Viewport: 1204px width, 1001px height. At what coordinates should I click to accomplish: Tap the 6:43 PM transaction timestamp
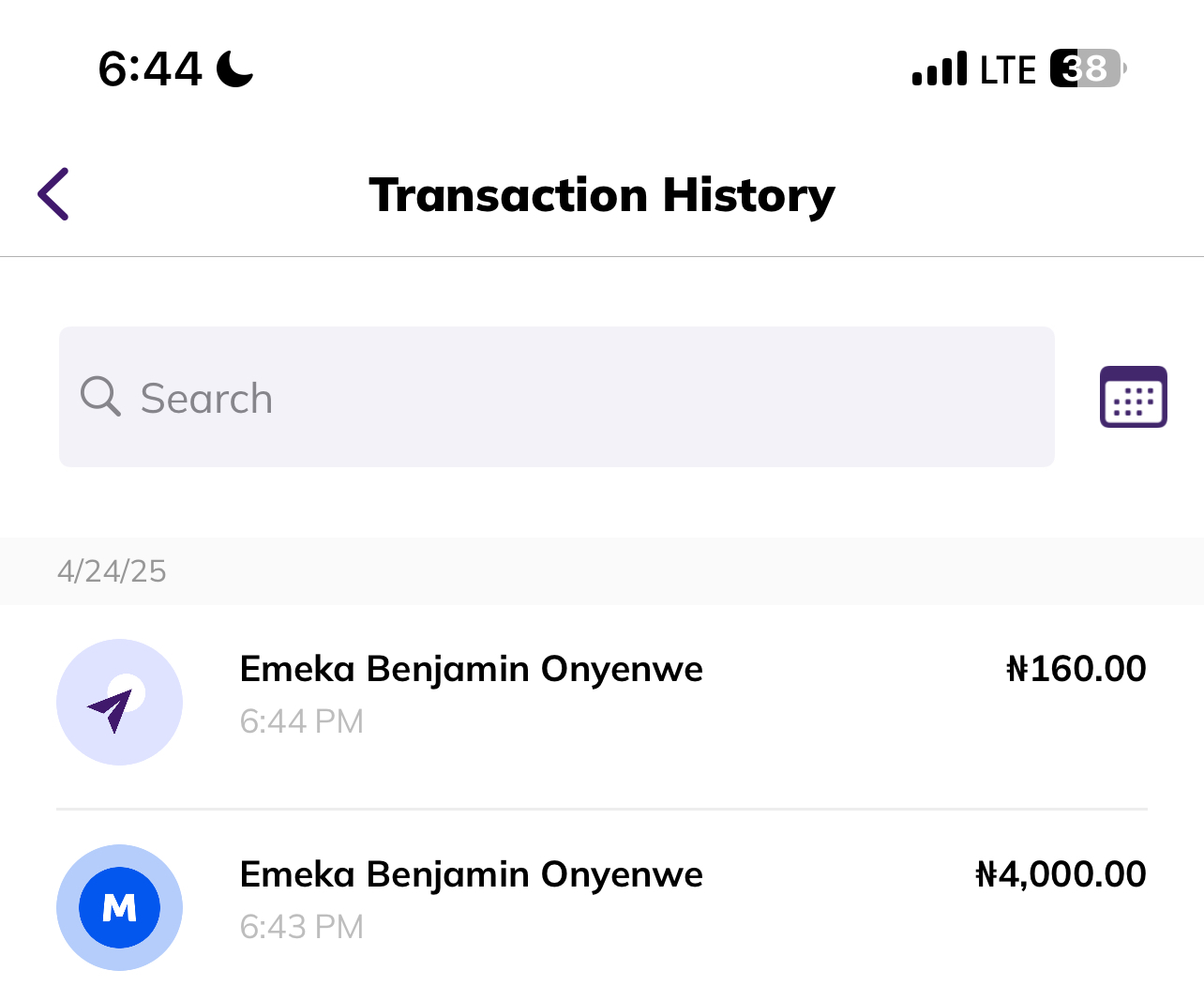(301, 927)
